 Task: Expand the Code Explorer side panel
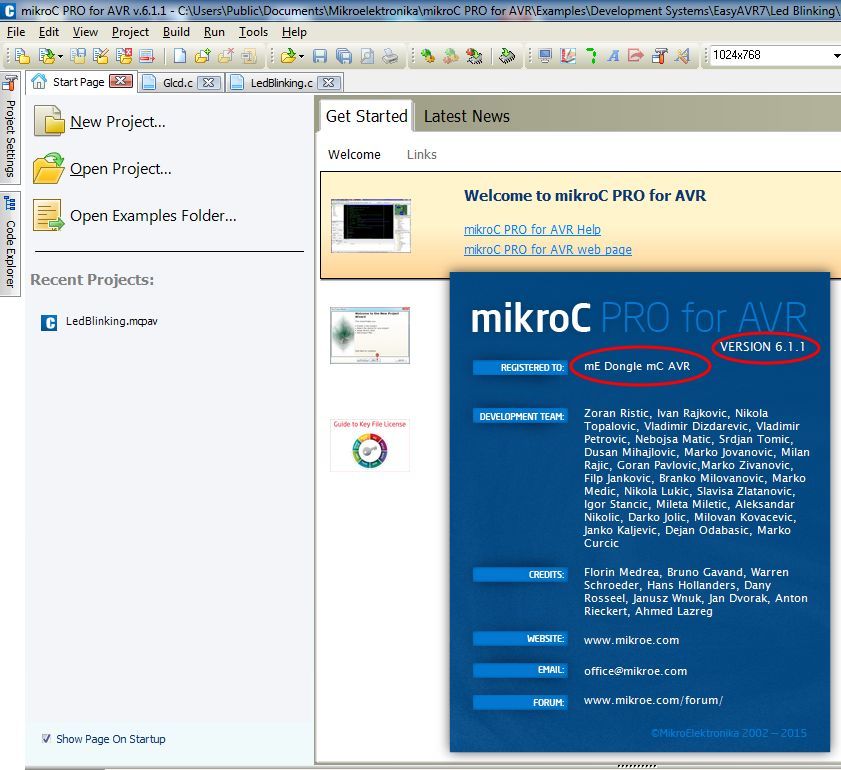tap(10, 243)
